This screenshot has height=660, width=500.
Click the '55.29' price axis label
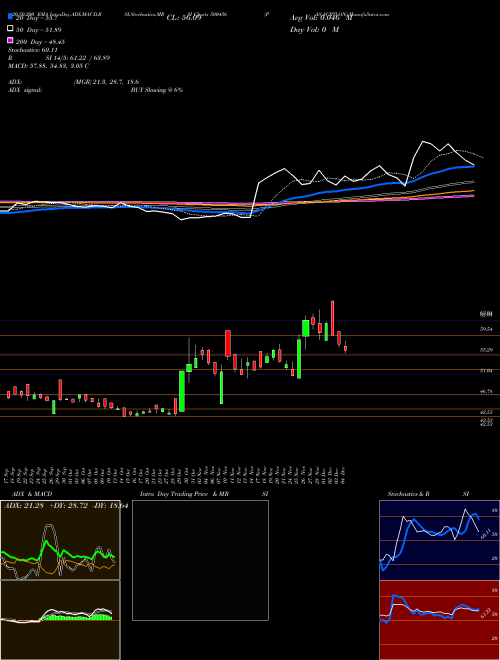pos(486,350)
